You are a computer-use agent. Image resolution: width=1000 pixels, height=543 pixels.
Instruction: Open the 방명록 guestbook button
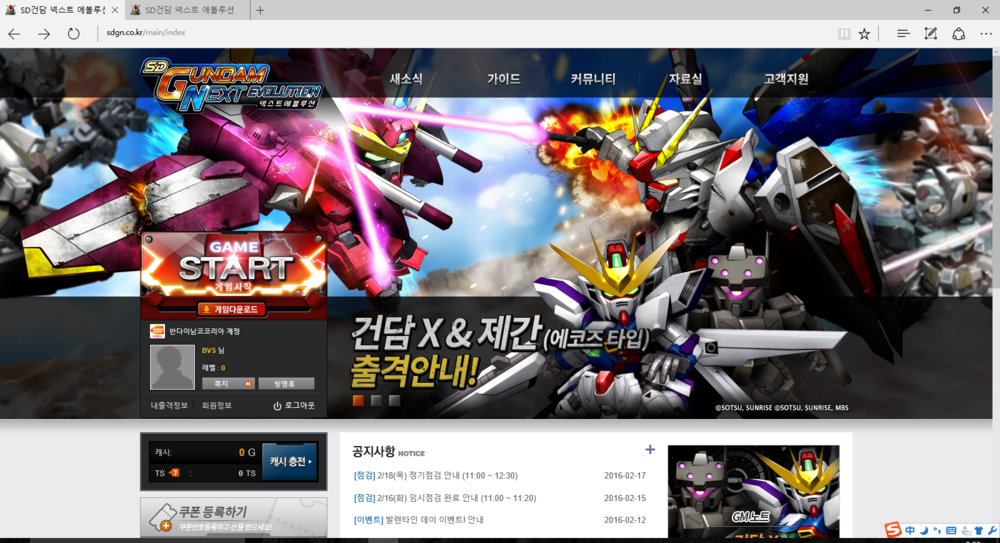[286, 383]
